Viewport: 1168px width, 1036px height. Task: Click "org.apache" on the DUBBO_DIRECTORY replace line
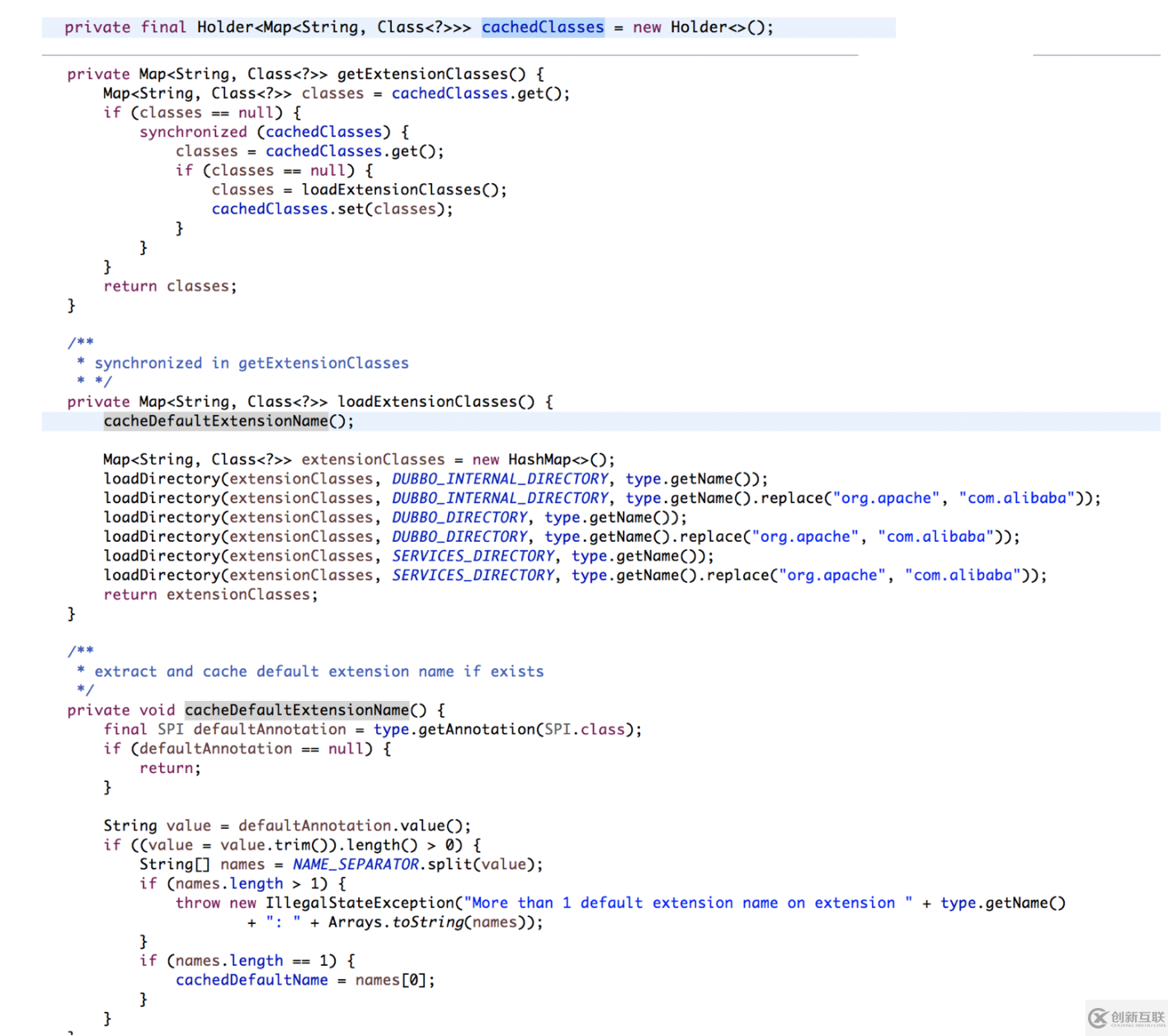coord(805,537)
